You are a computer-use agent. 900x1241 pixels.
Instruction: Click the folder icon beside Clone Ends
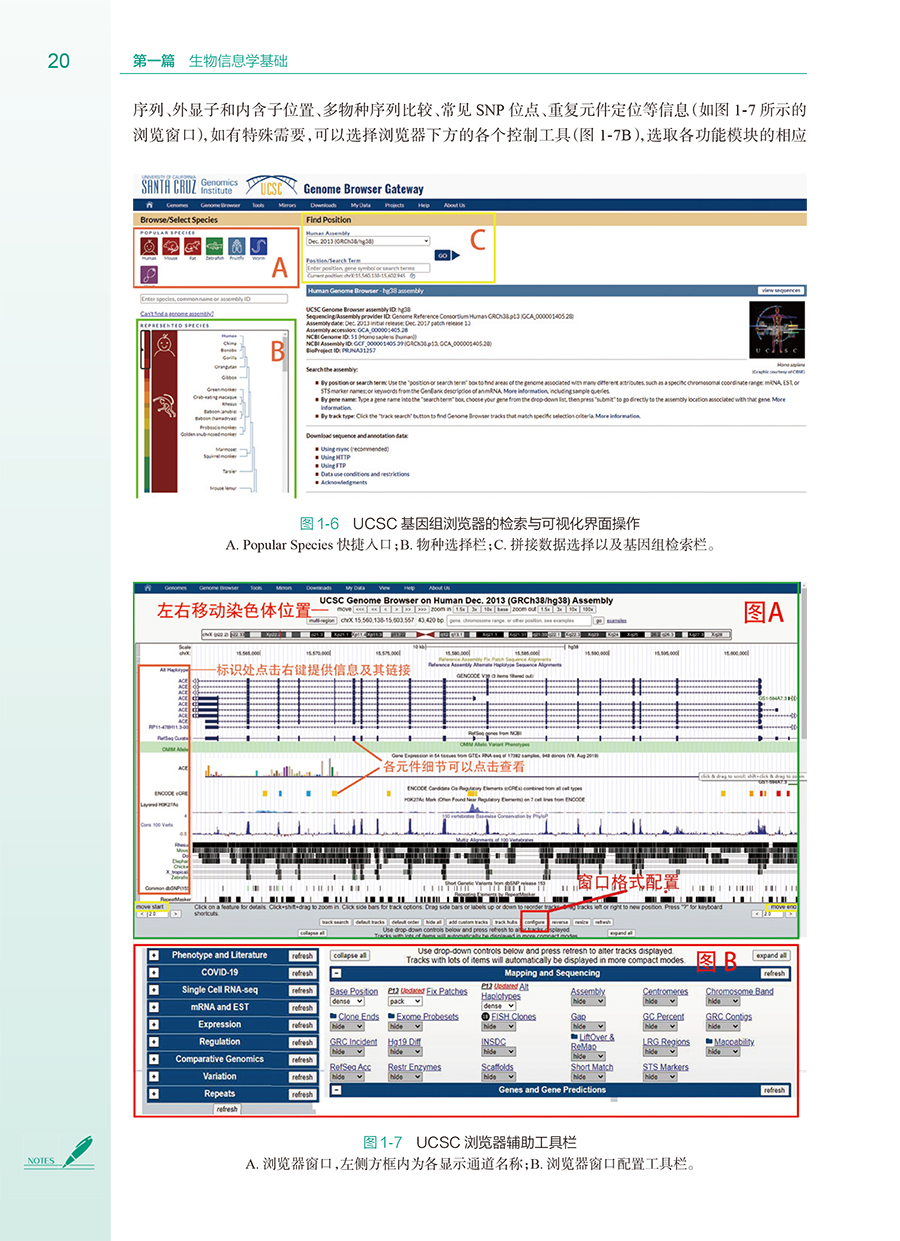click(333, 1017)
